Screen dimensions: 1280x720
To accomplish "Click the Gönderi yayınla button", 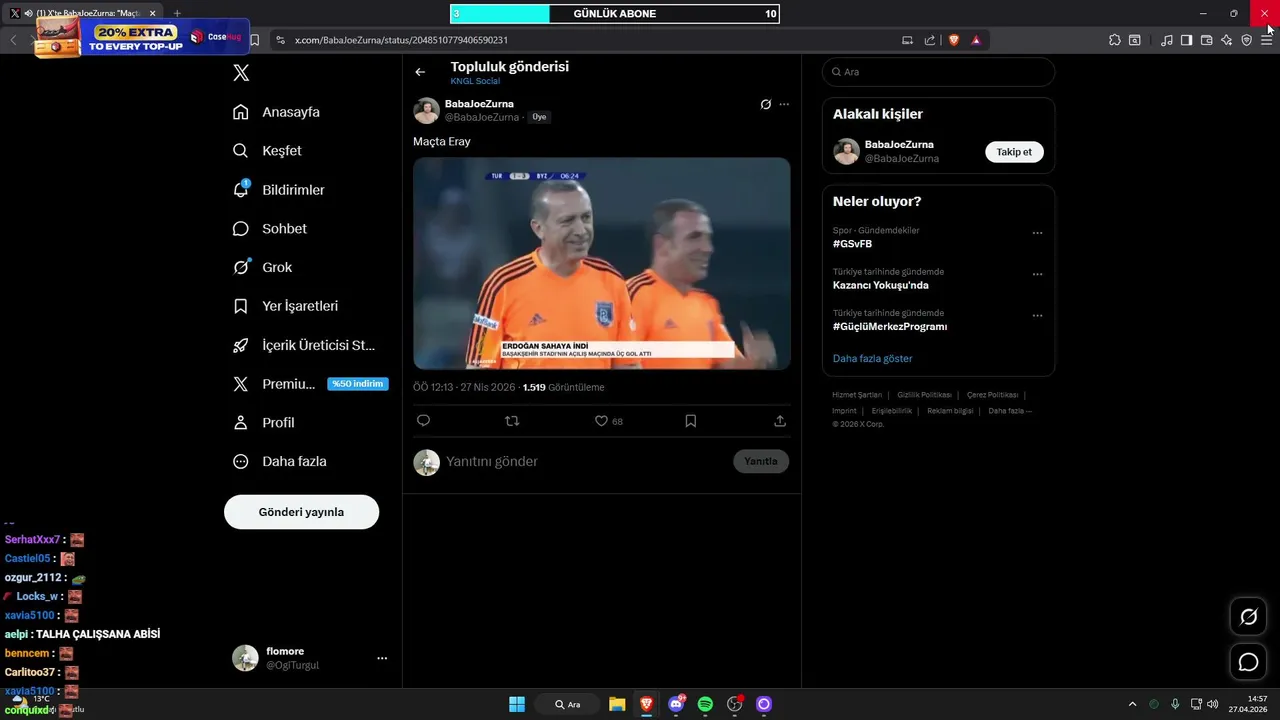I will [301, 512].
